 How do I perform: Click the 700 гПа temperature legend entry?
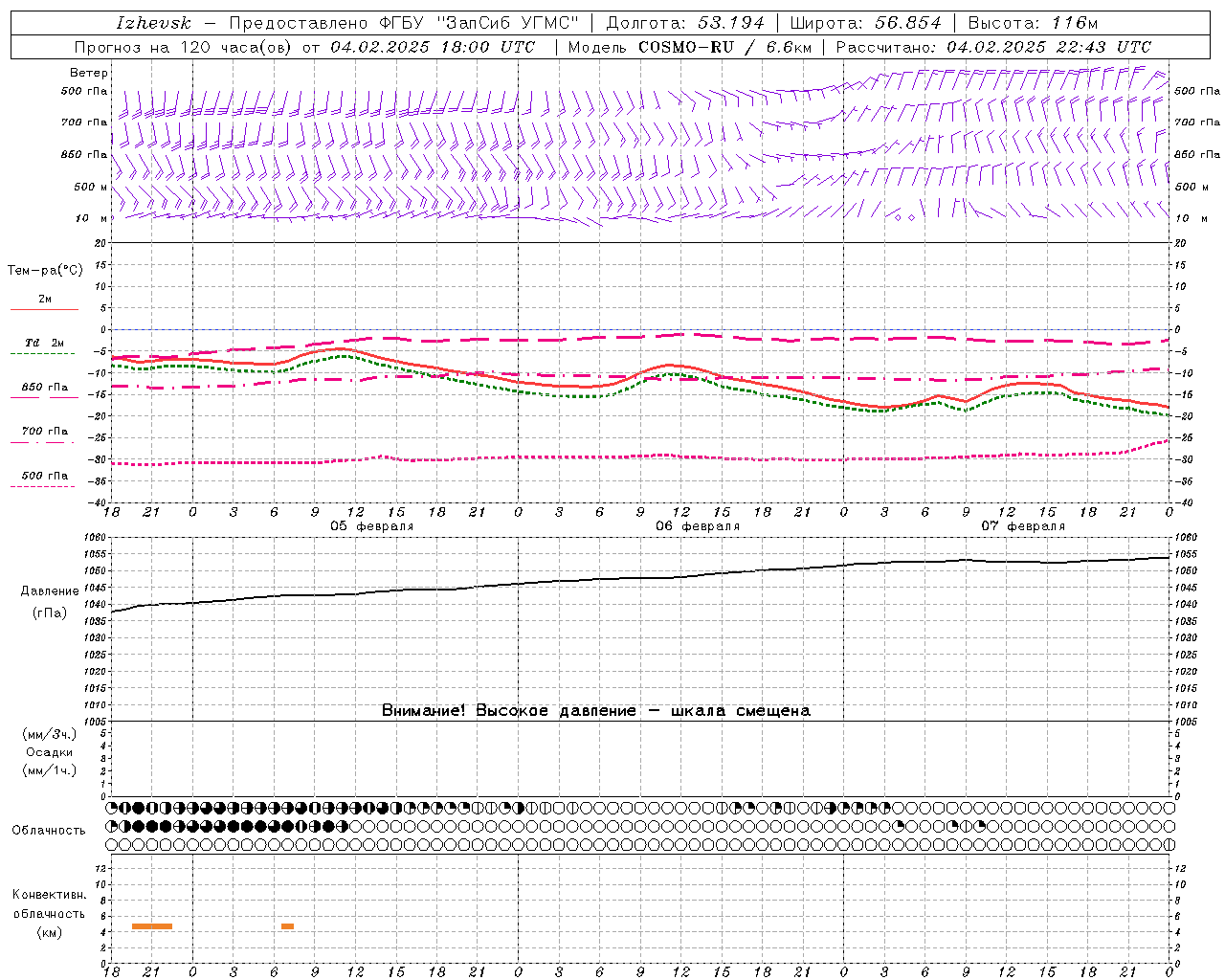point(44,432)
